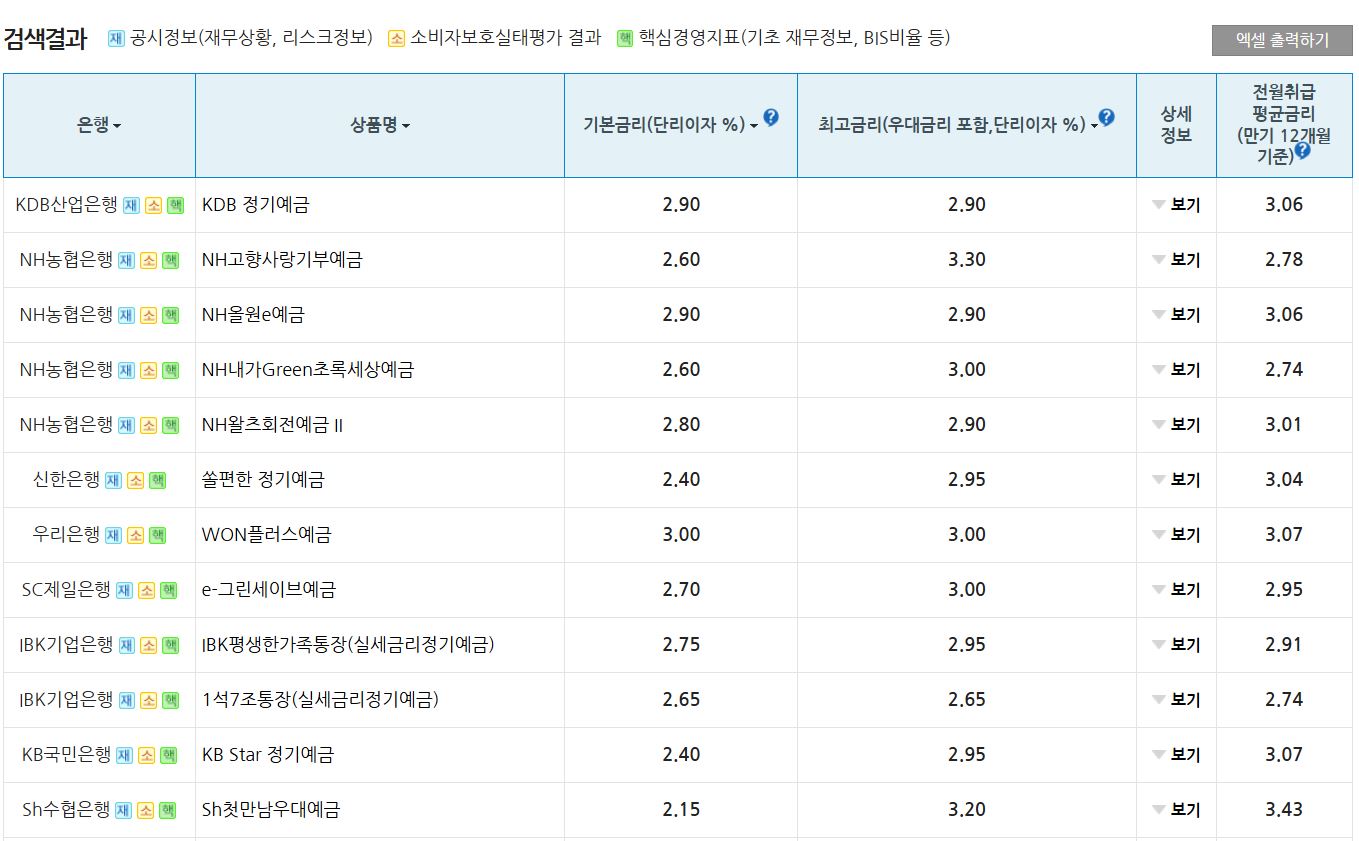Click 소 icon in 1석7조통장 row
1359x841 pixels.
(x=148, y=700)
